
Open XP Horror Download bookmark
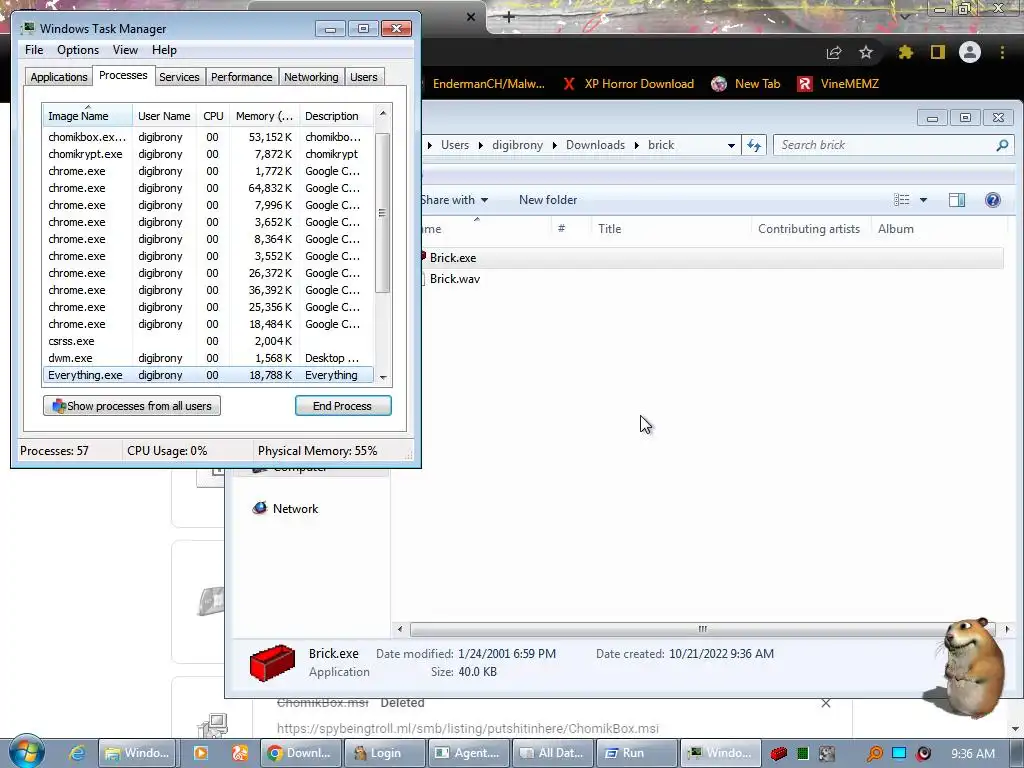[628, 84]
